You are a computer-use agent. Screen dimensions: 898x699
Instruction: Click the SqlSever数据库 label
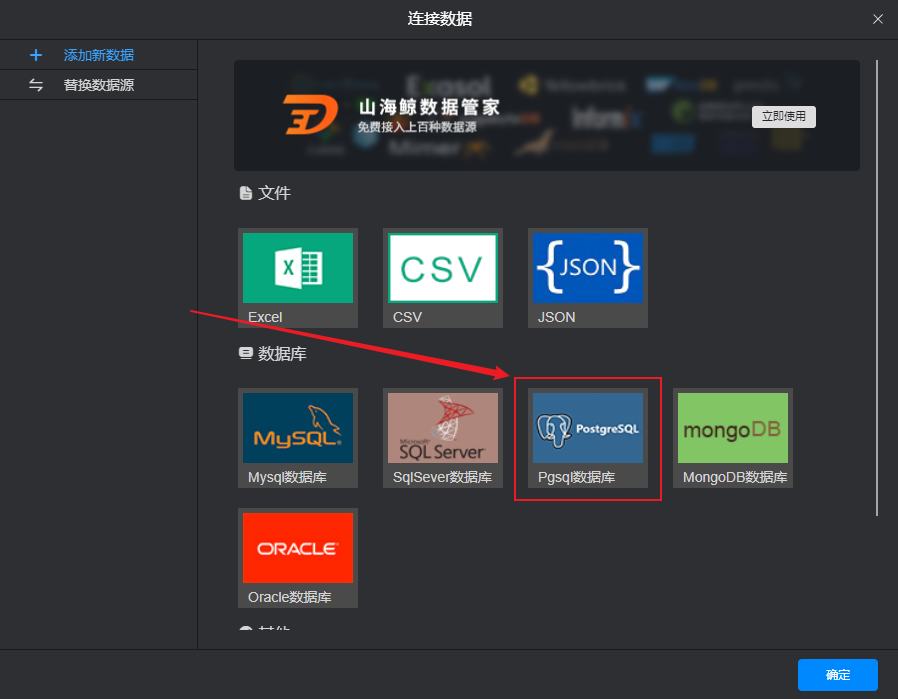pyautogui.click(x=442, y=477)
